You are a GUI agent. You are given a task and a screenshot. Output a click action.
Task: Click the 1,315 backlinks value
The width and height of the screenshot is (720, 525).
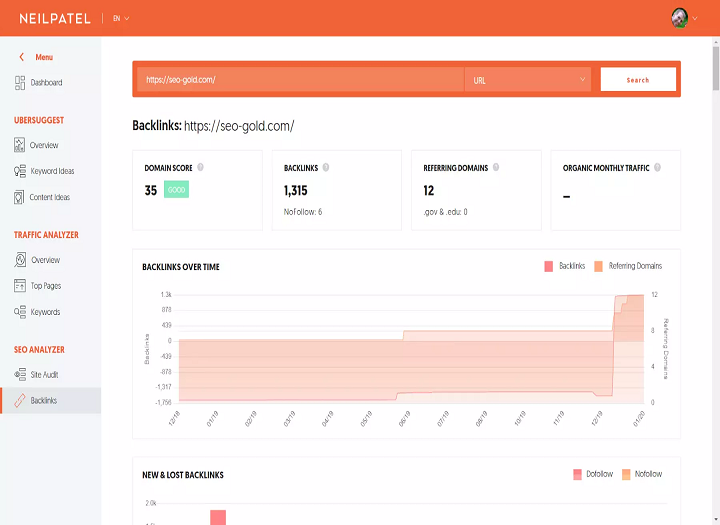pos(295,190)
